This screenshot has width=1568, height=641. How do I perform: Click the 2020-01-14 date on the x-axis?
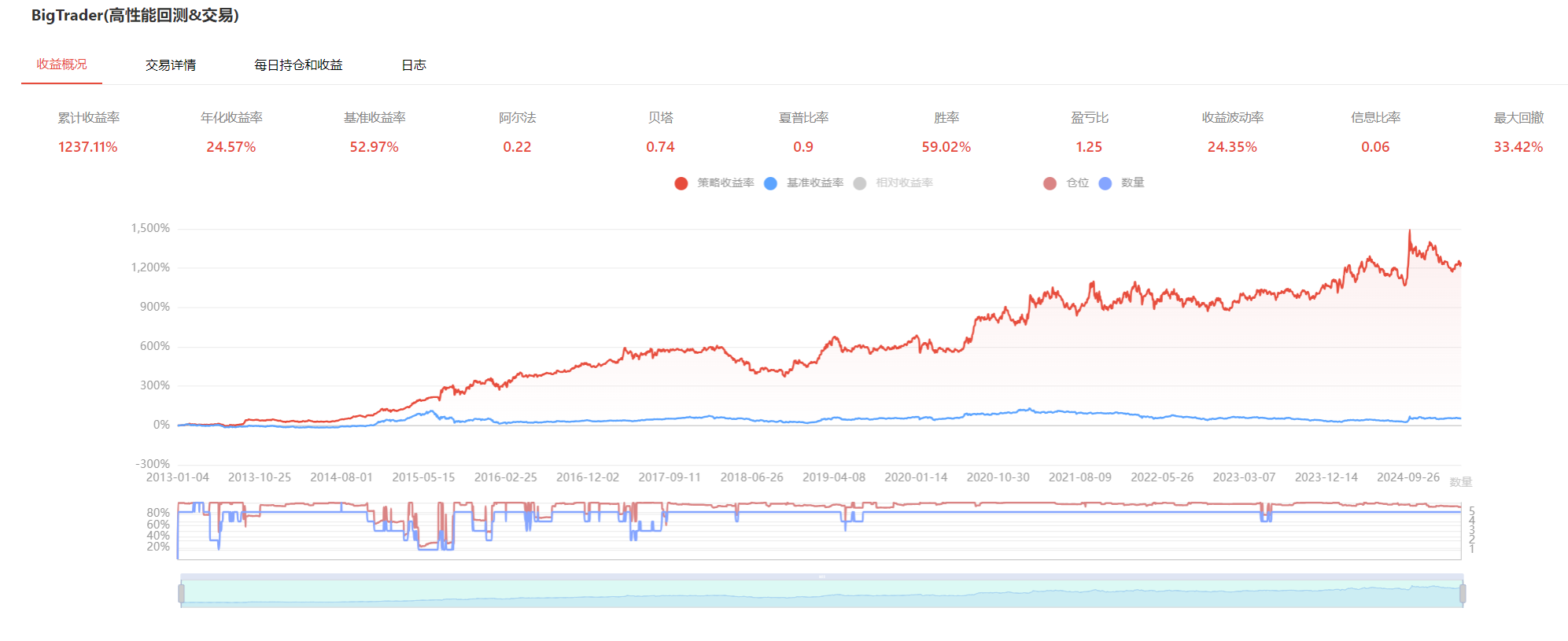[x=916, y=477]
